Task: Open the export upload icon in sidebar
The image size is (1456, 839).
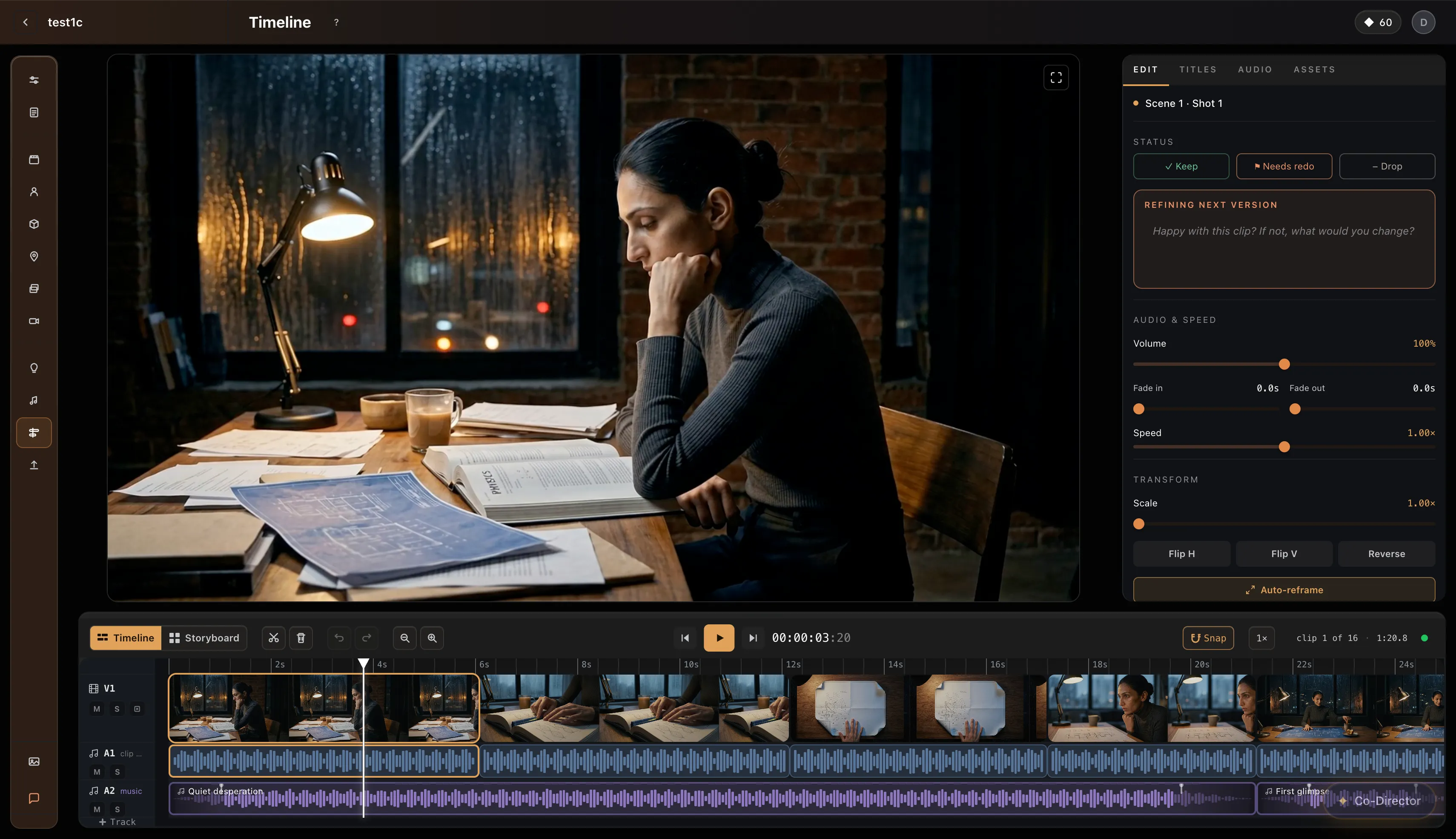Action: [x=34, y=465]
